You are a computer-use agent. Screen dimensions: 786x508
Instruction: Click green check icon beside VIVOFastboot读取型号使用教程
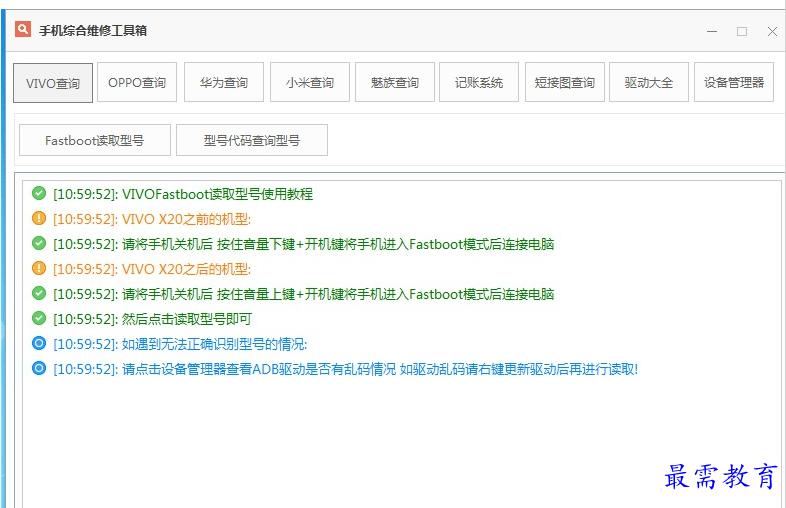point(39,193)
